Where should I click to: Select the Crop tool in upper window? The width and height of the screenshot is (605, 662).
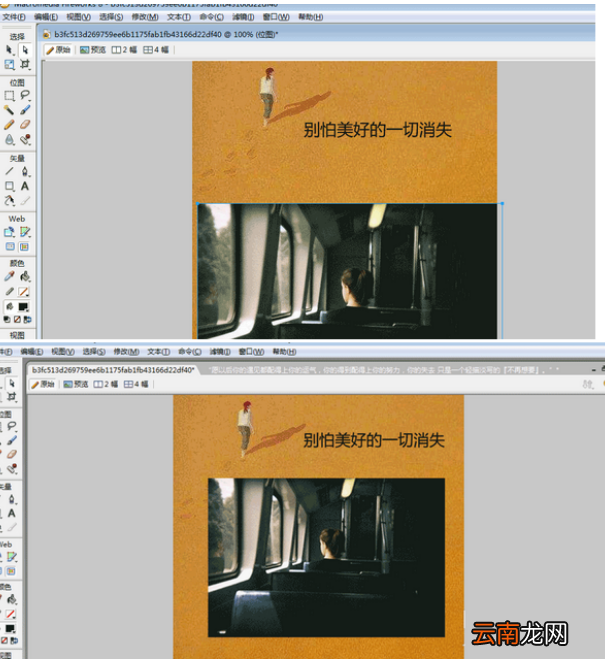[x=25, y=65]
